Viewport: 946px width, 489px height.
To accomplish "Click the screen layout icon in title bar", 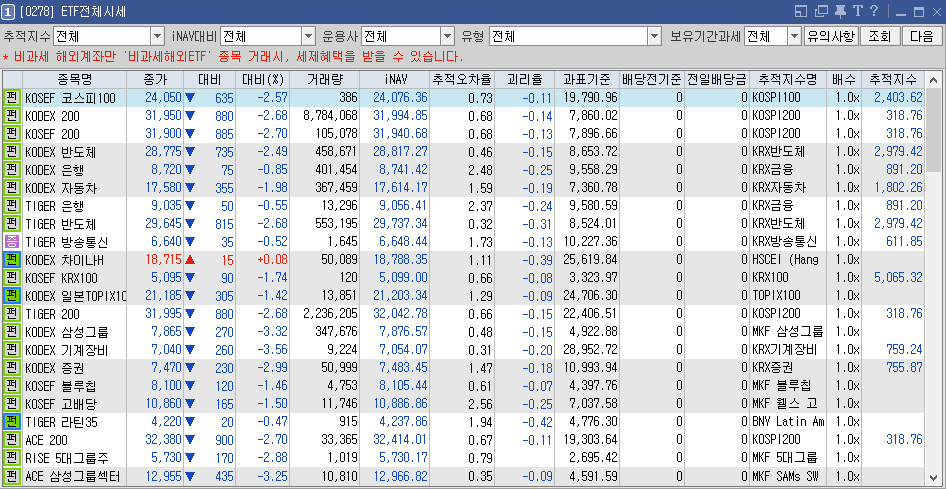I will [801, 11].
